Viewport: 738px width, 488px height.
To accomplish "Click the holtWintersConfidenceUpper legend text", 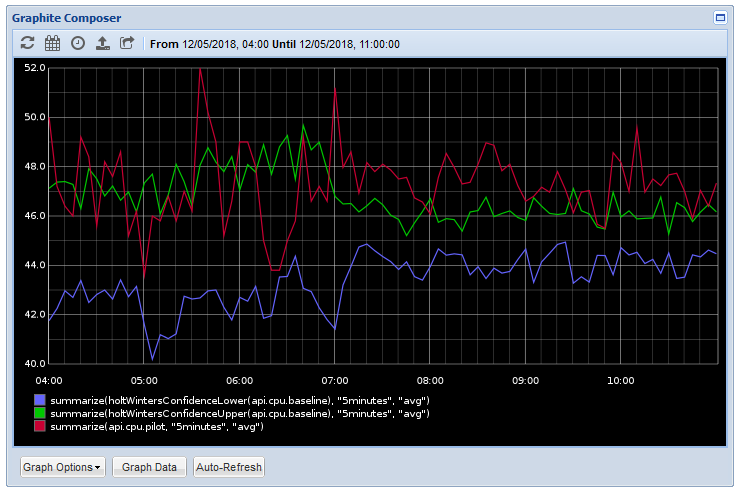I will coord(240,414).
